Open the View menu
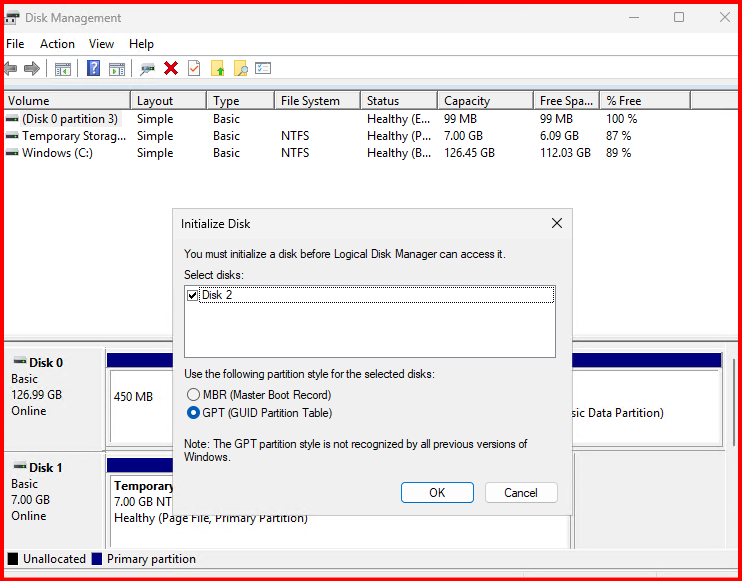742x581 pixels. coord(101,44)
